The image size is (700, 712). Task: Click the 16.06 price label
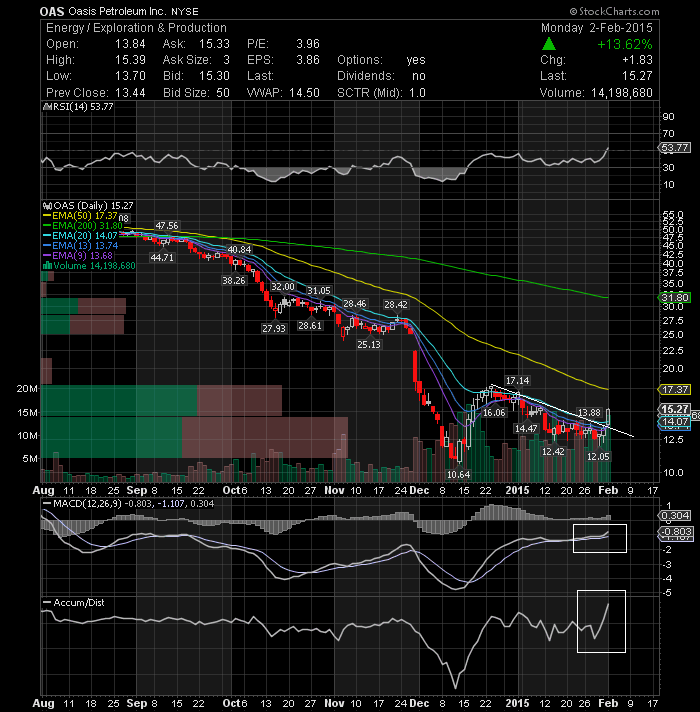click(494, 412)
